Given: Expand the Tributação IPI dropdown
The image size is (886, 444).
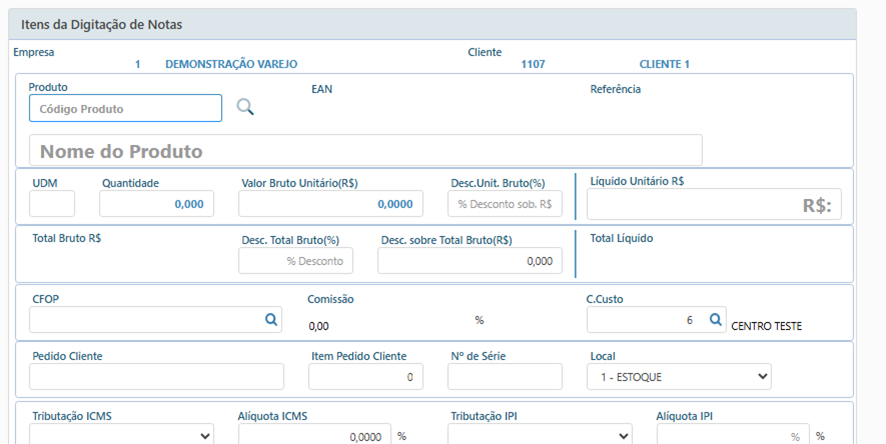Looking at the screenshot, I should pos(540,435).
